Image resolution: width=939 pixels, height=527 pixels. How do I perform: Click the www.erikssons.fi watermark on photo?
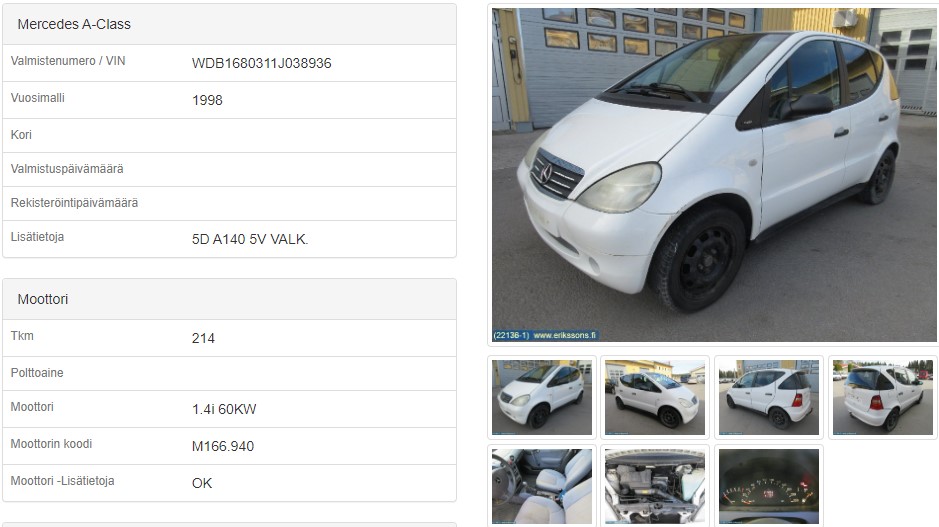pyautogui.click(x=564, y=335)
